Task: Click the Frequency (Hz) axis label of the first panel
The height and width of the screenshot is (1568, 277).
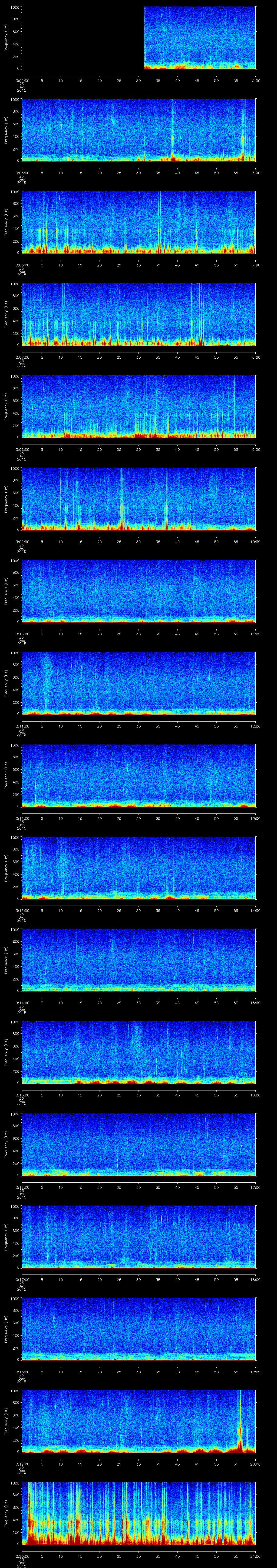Action: [x=6, y=38]
